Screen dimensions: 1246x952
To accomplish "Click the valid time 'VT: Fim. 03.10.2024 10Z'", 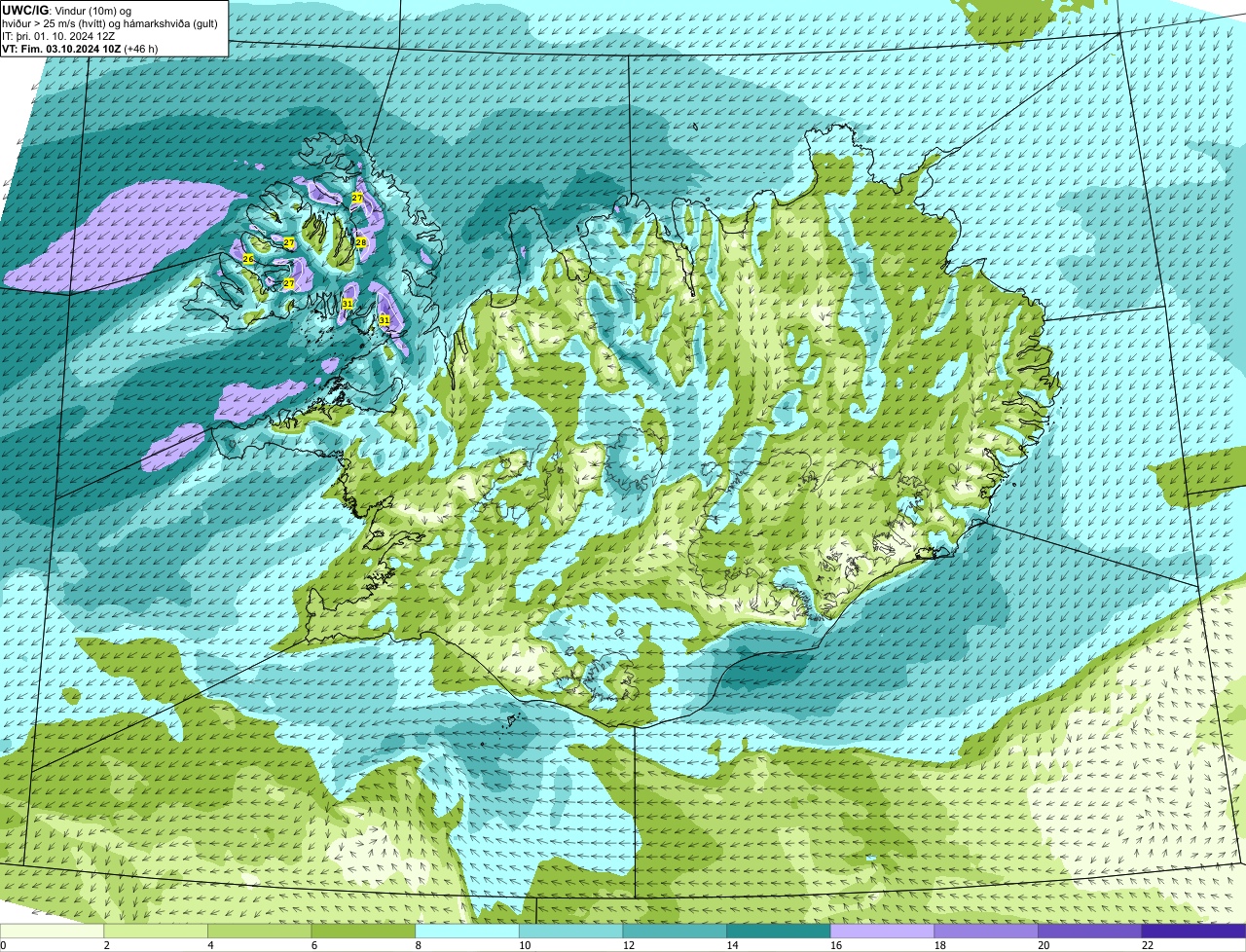I will point(61,49).
